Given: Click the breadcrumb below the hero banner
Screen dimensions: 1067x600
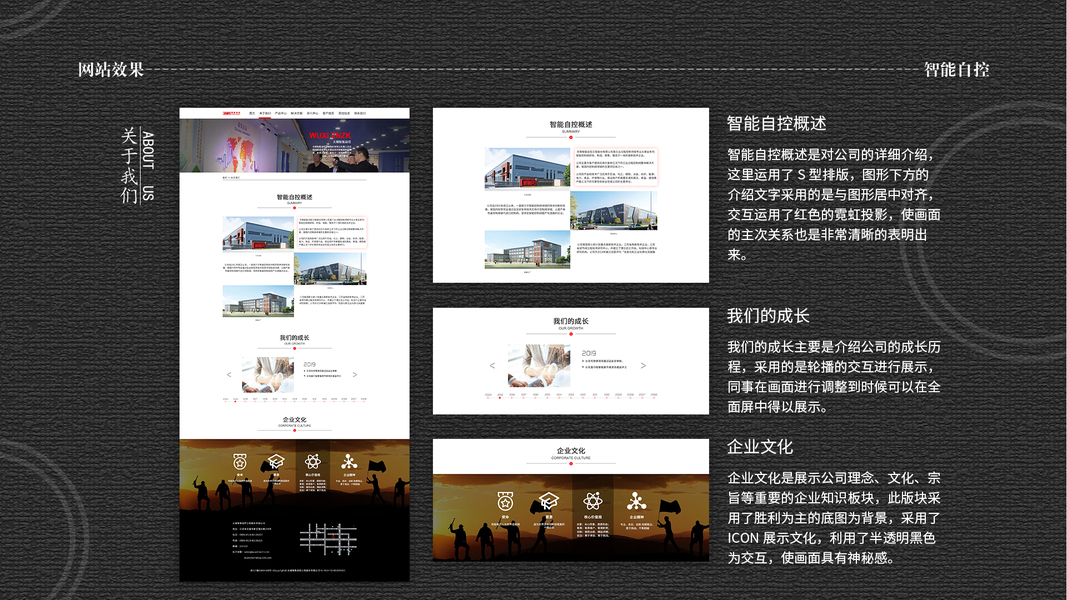Looking at the screenshot, I should click(231, 178).
